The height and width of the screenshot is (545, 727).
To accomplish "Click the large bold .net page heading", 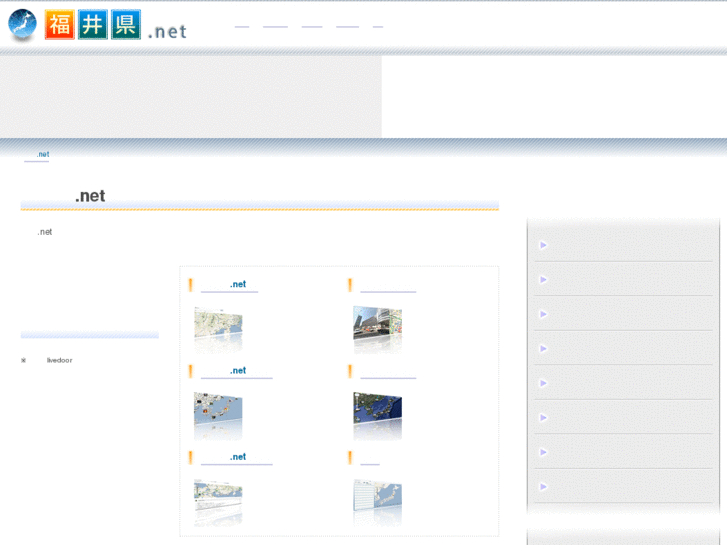I will tap(90, 196).
